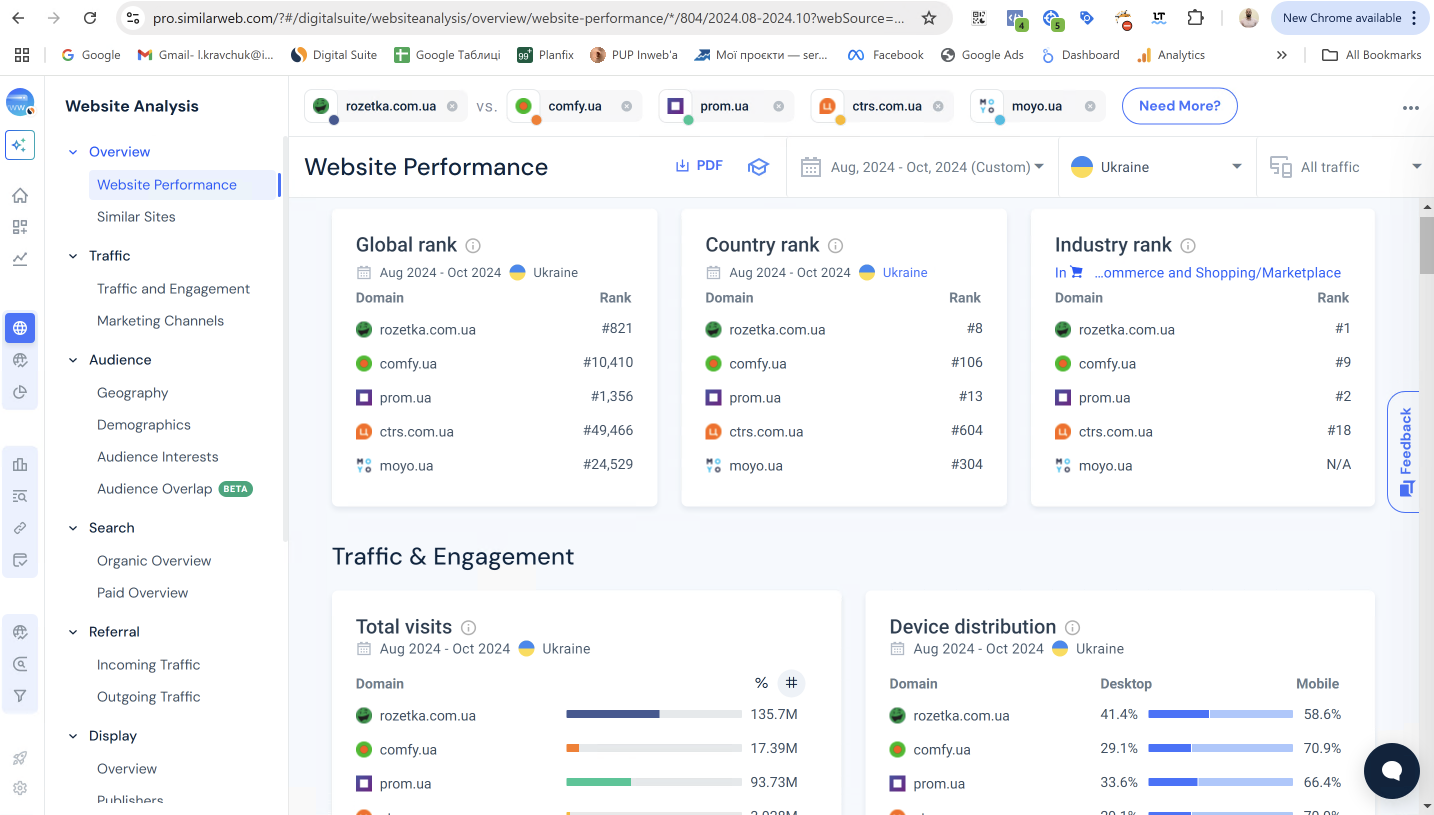Download the report as PDF
This screenshot has width=1434, height=815.
tap(699, 166)
